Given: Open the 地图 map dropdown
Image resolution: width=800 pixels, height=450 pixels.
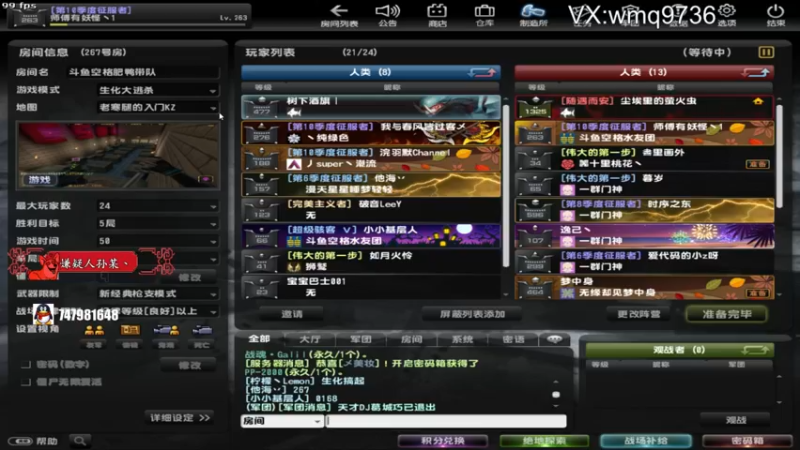Looking at the screenshot, I should (158, 108).
